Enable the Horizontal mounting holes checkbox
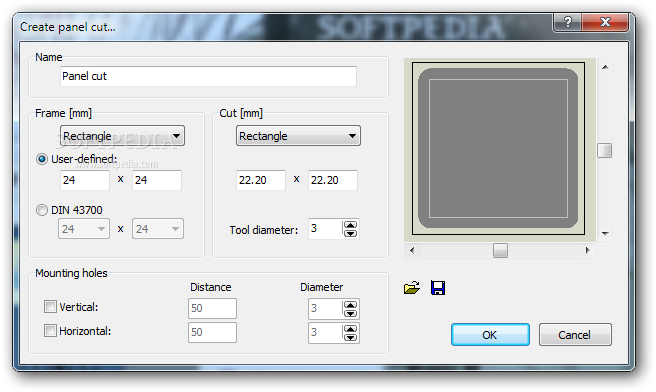Image resolution: width=656 pixels, height=392 pixels. (50, 331)
